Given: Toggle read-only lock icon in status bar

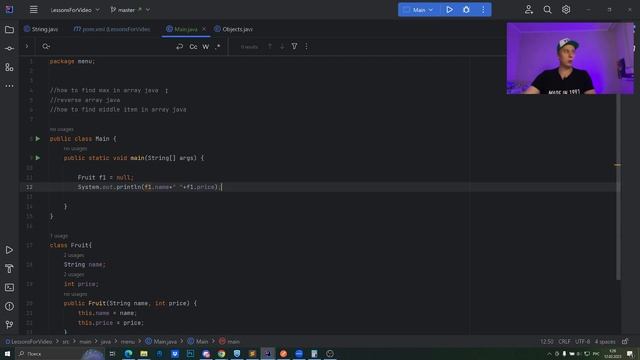Looking at the screenshot, I should (625, 341).
